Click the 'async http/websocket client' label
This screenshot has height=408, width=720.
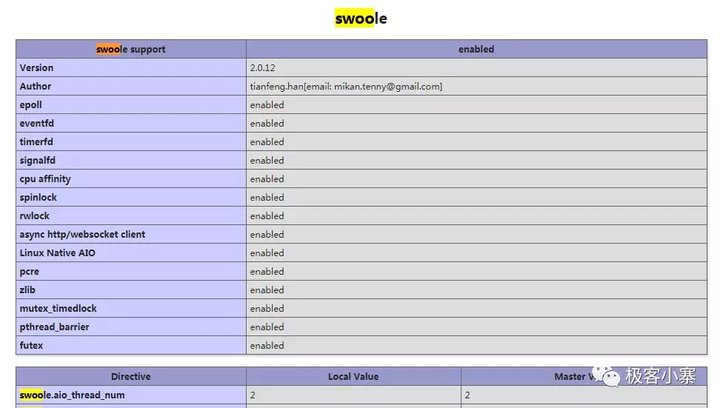(82, 235)
